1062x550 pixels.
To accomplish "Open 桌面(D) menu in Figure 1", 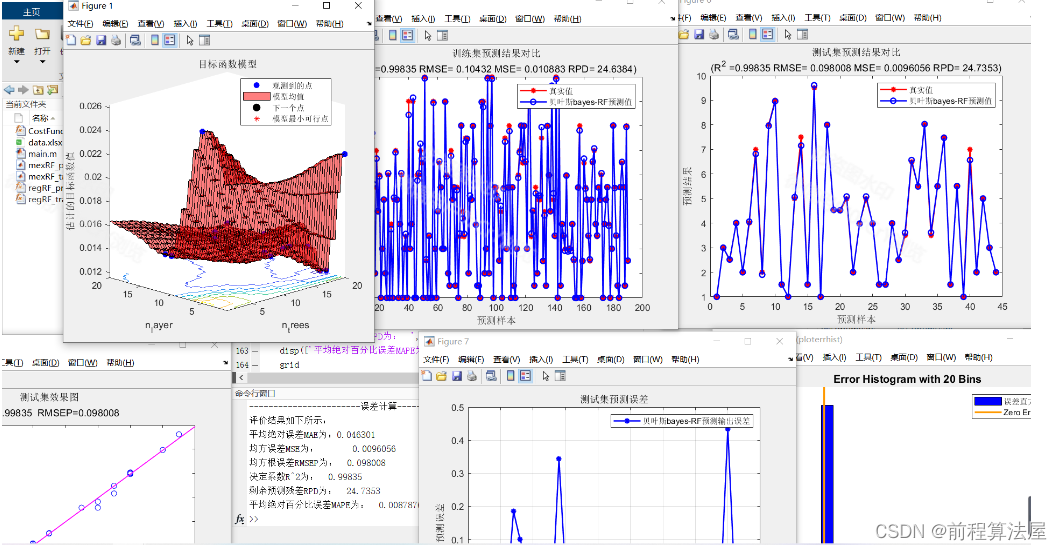I will [x=255, y=24].
